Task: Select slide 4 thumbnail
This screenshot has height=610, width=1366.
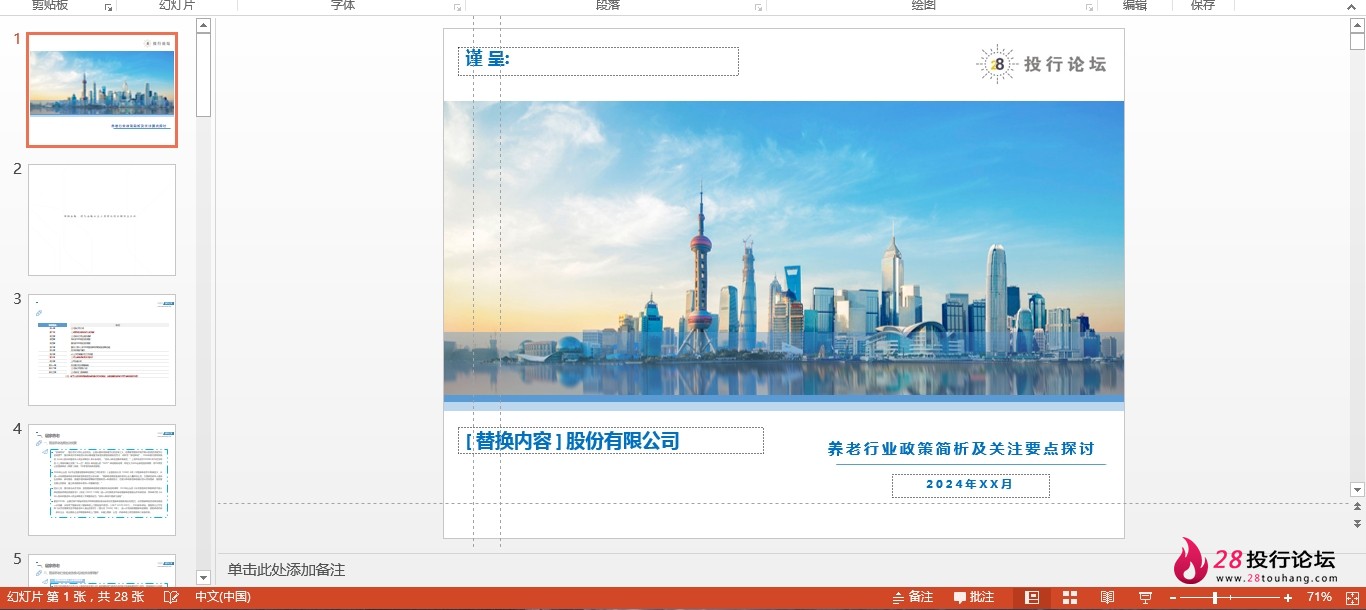Action: click(102, 480)
